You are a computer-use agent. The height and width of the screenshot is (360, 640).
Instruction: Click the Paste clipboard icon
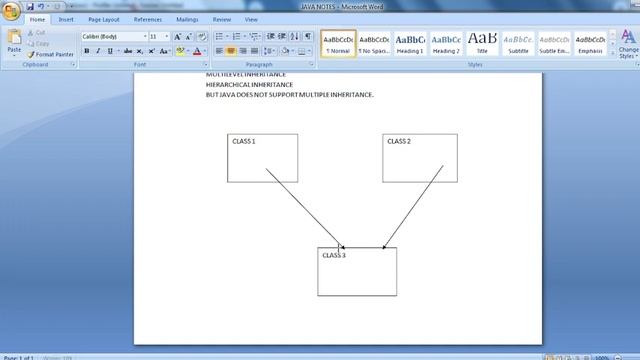14,38
